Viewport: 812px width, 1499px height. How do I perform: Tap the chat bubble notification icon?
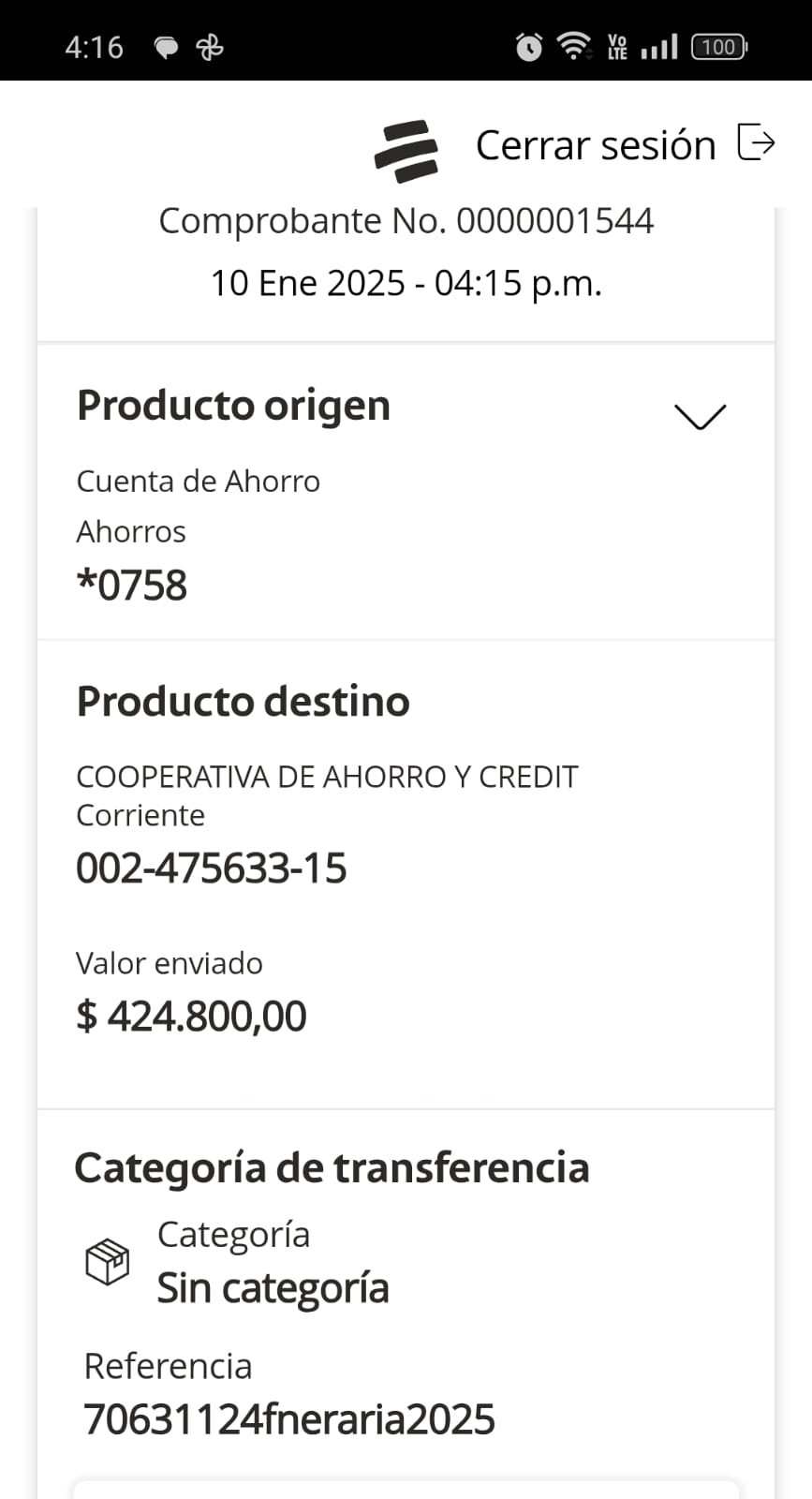click(x=166, y=48)
